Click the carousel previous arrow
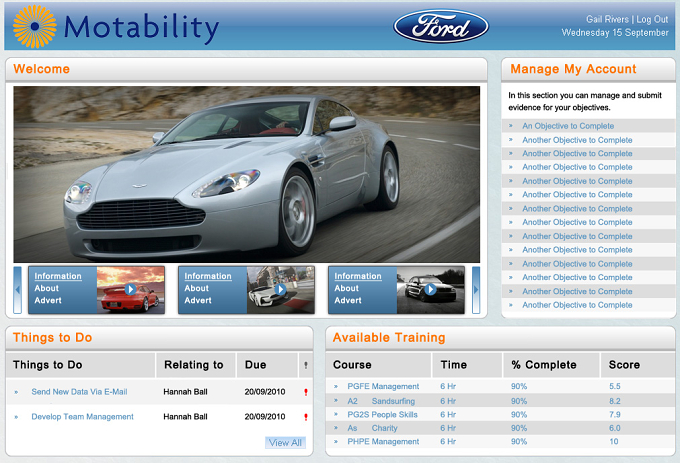The width and height of the screenshot is (680, 463). 17,290
